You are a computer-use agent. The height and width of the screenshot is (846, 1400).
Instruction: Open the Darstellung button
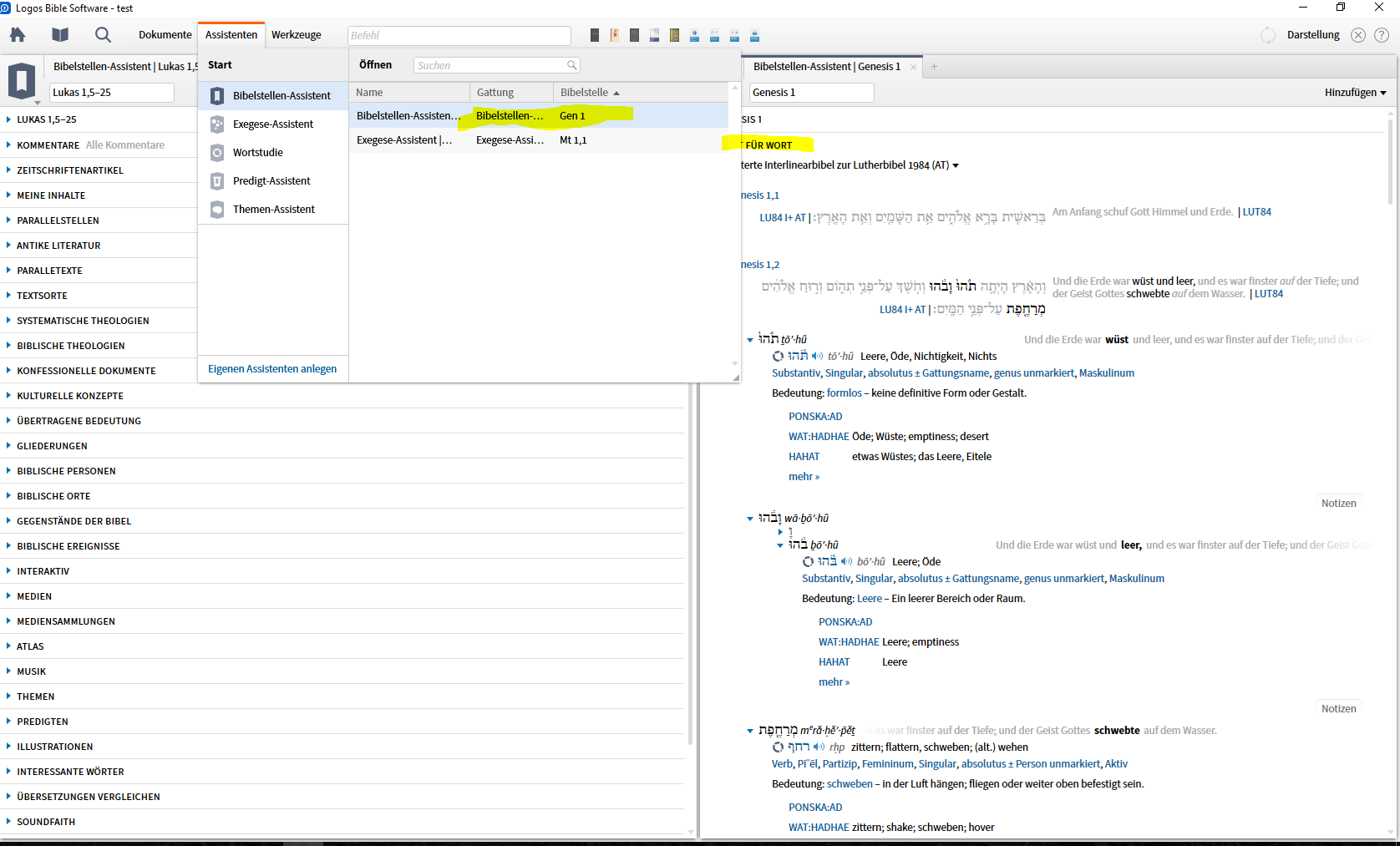click(x=1313, y=34)
